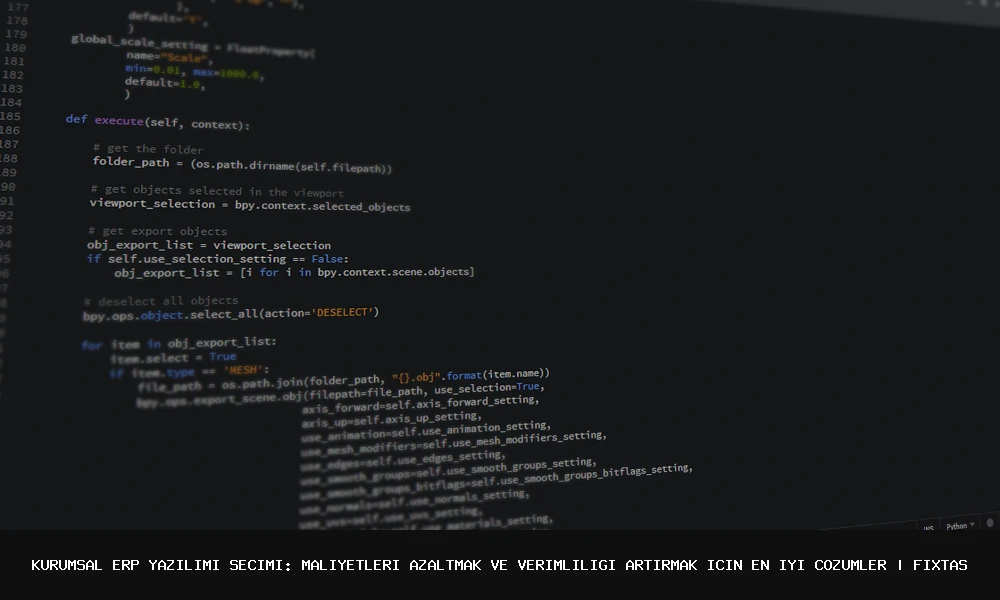Image resolution: width=1000 pixels, height=600 pixels.
Task: Click the 'KURUMSAL ERP YAZILIMI SECIMI' caption text
Action: (x=157, y=566)
